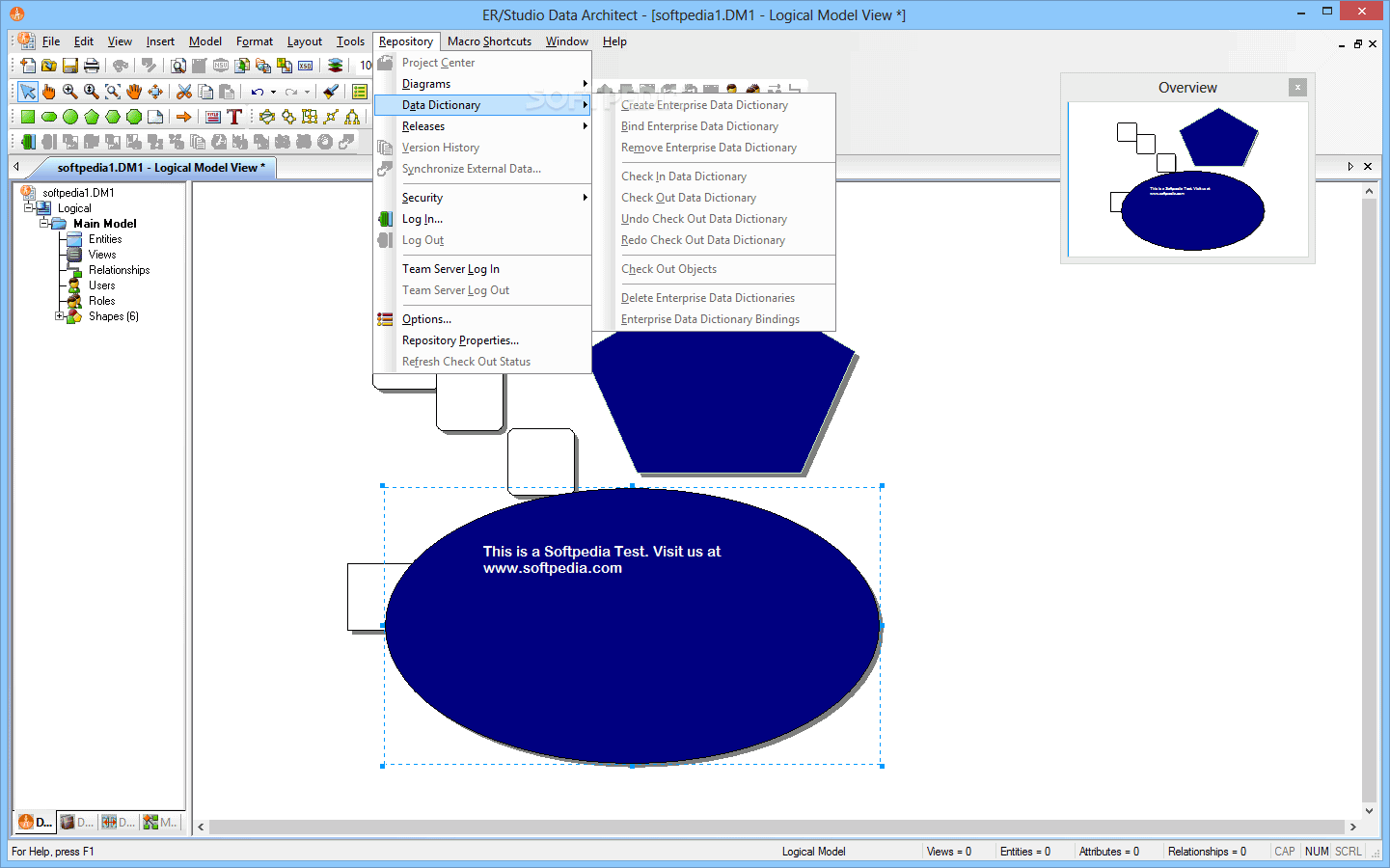Open the File menu
Image resolution: width=1390 pixels, height=868 pixels.
coord(51,41)
